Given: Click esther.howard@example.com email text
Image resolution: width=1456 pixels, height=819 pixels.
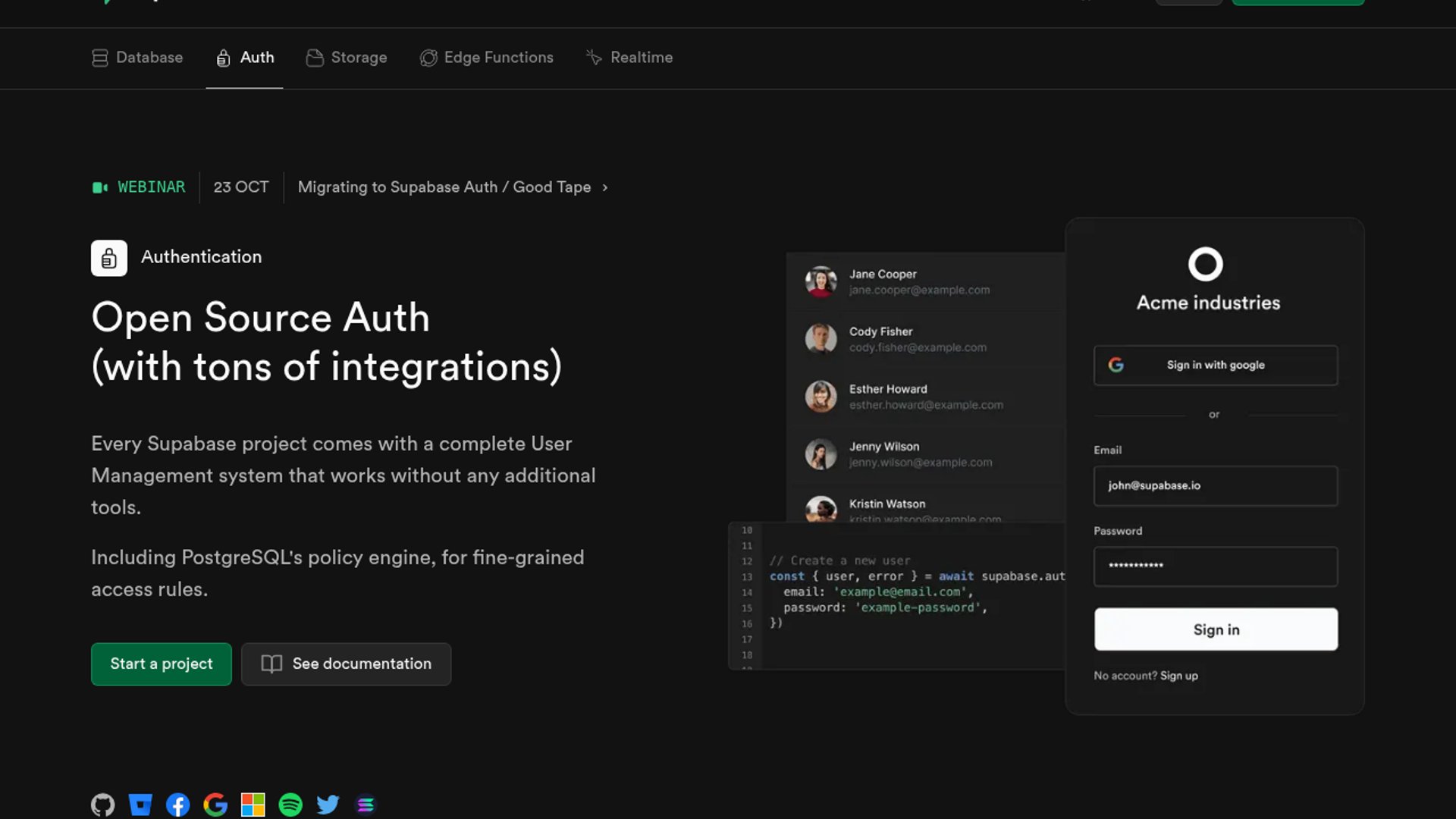Looking at the screenshot, I should pyautogui.click(x=926, y=406).
